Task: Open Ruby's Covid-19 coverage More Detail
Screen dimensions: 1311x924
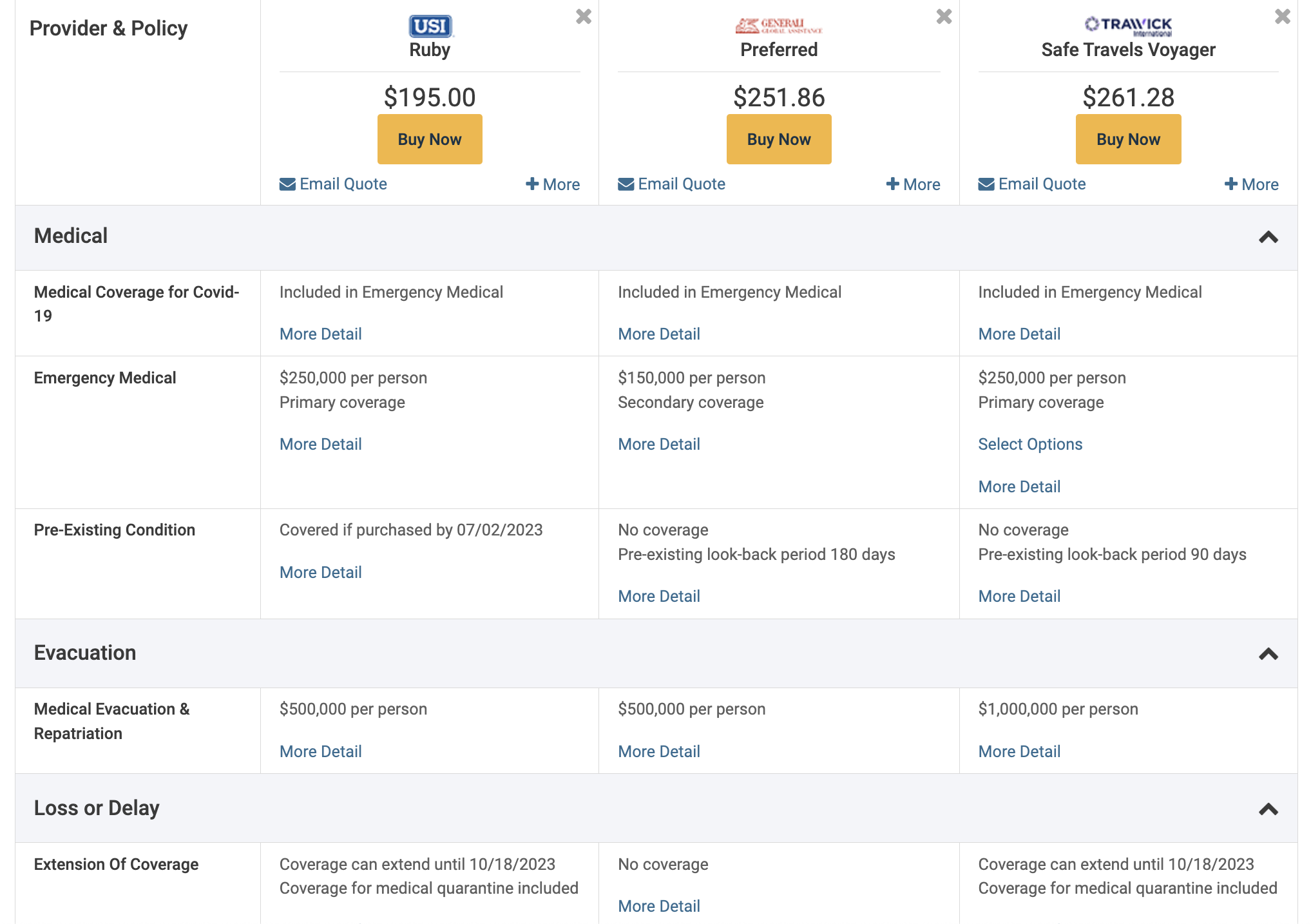Action: [x=320, y=334]
